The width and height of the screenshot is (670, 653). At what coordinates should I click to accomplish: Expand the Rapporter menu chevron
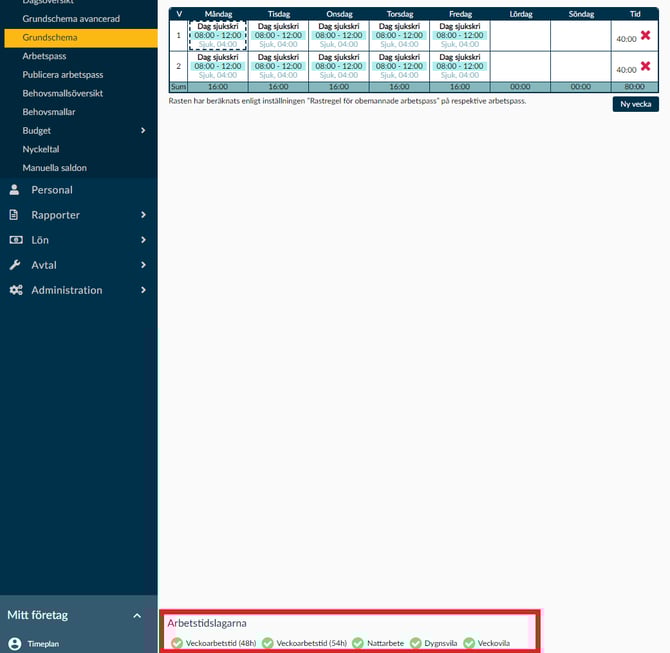pos(143,215)
